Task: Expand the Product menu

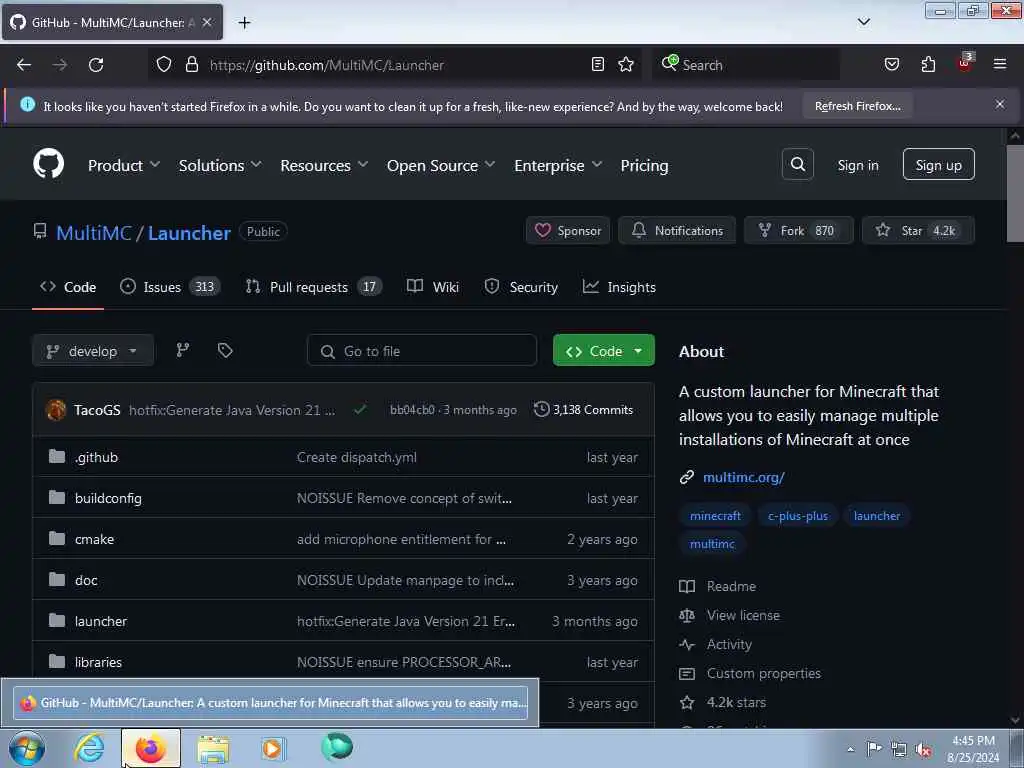Action: click(x=124, y=165)
